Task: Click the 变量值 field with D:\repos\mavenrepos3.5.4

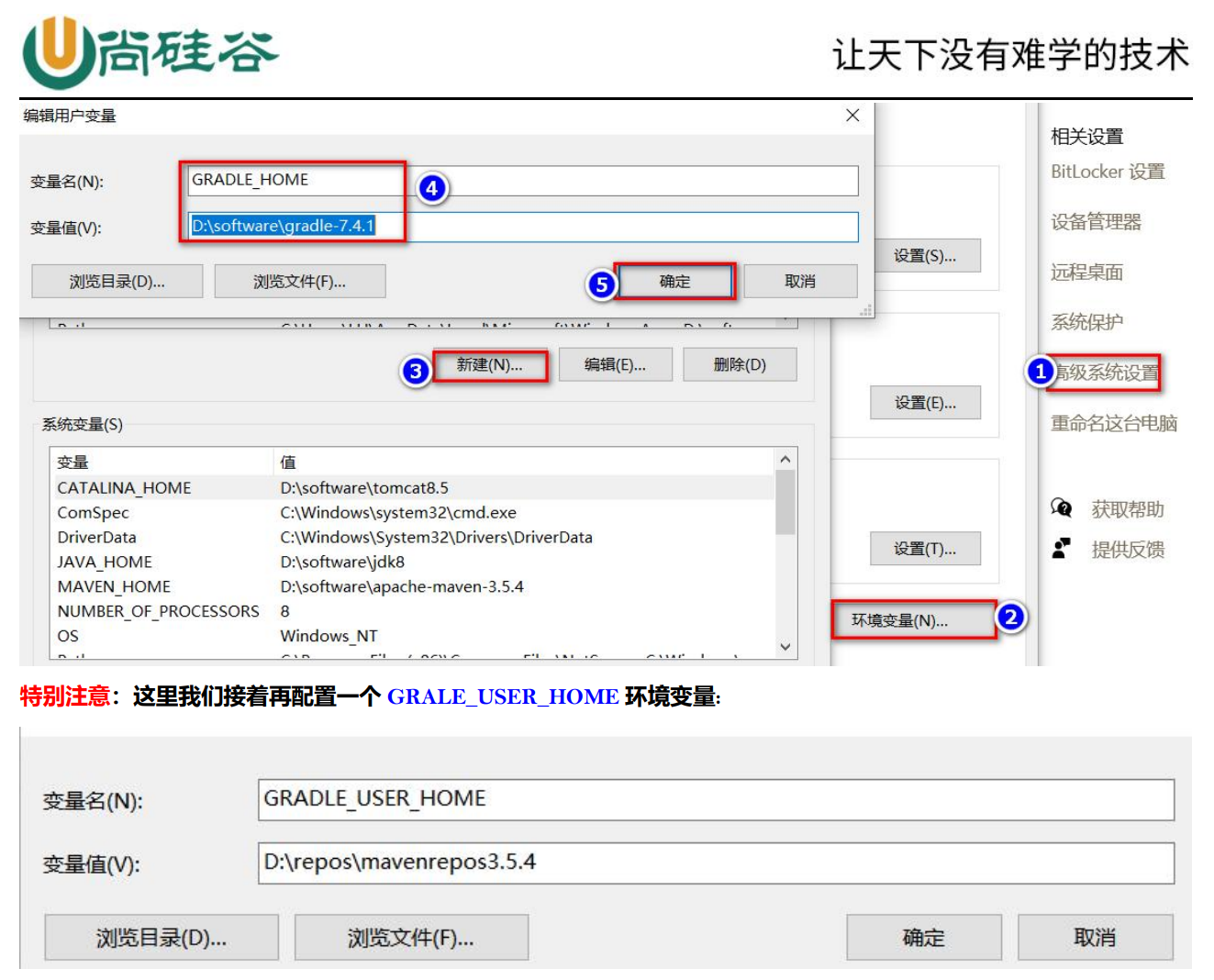Action: point(716,863)
